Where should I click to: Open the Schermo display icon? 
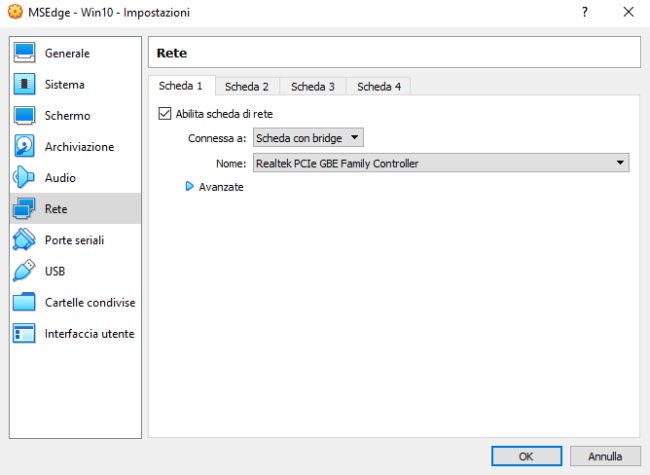[25, 116]
